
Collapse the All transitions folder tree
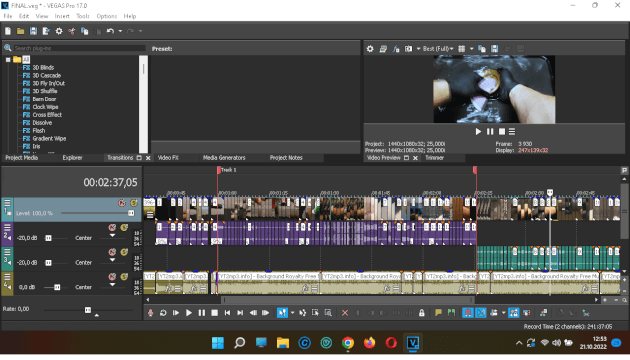coord(8,59)
